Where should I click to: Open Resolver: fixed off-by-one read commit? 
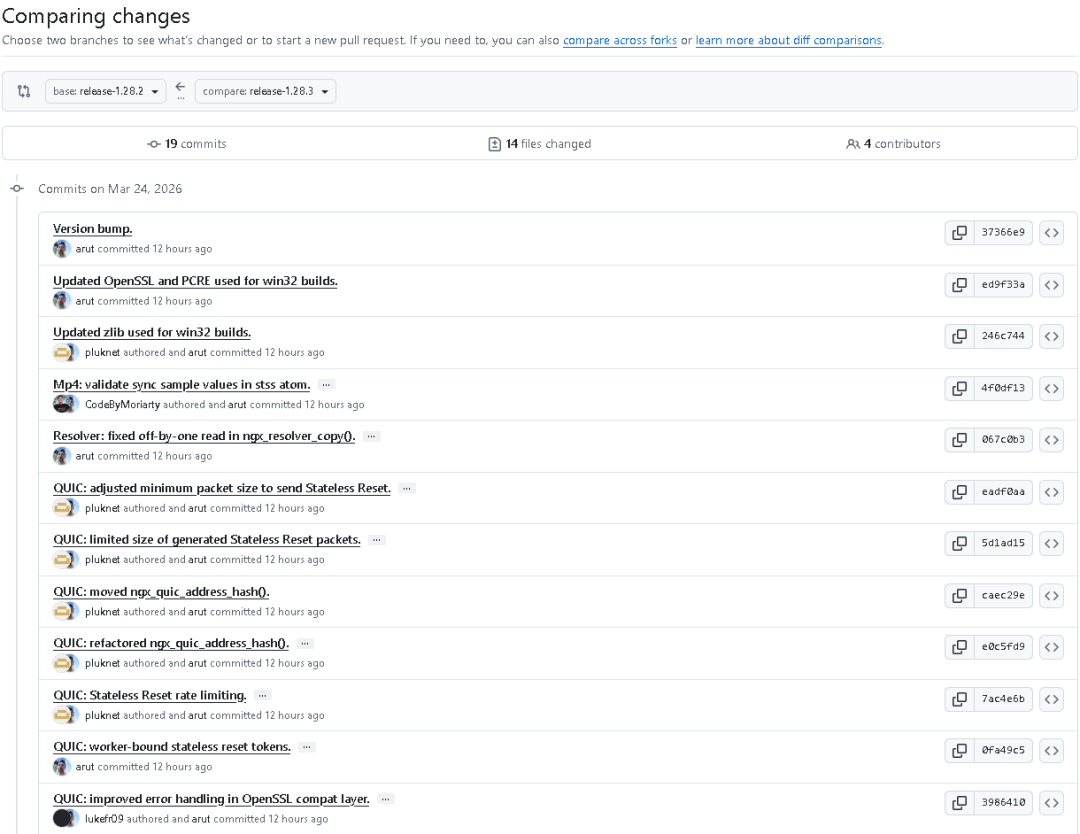(204, 436)
